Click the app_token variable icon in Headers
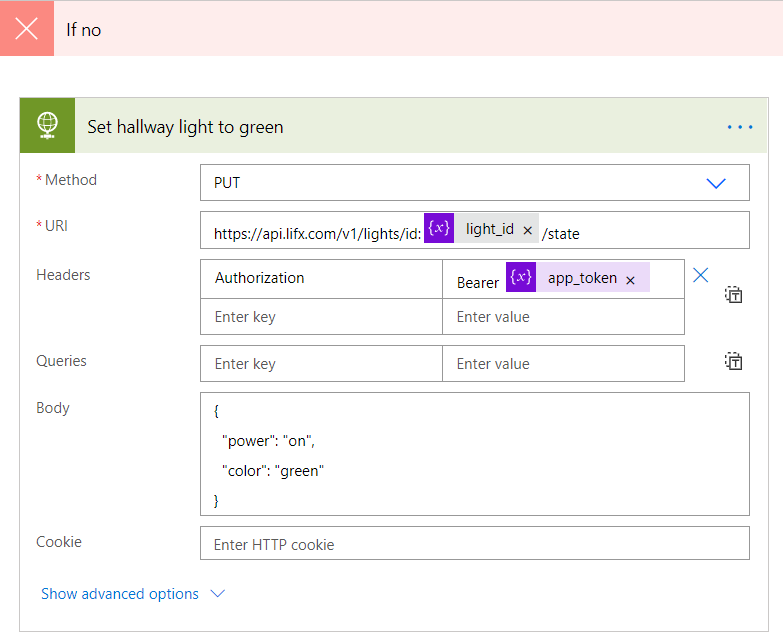This screenshot has width=783, height=641. 521,278
